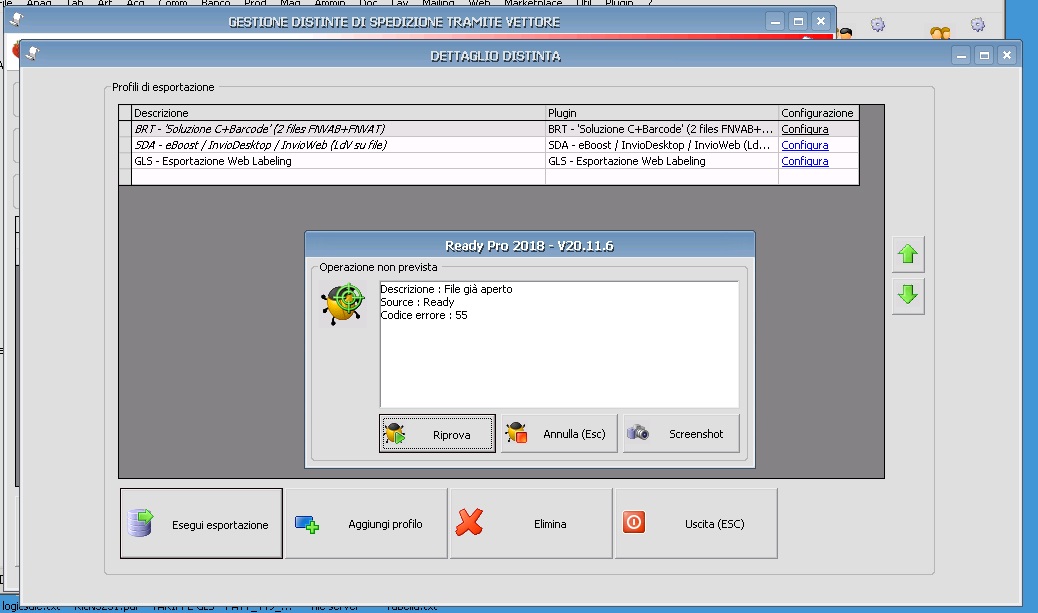Open Configura link for SDA row
Viewport: 1038px width, 613px height.
[804, 145]
